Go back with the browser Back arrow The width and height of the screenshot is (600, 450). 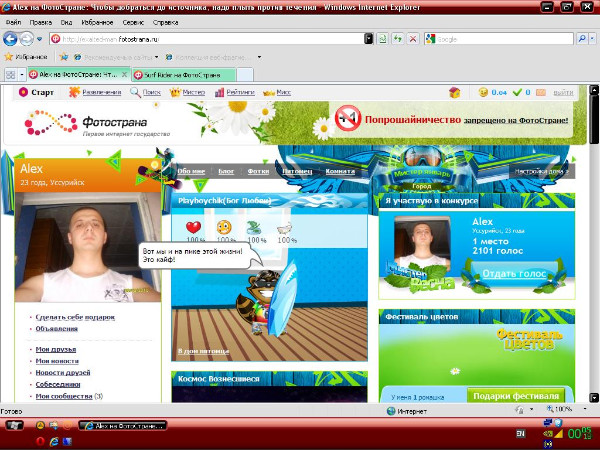click(x=10, y=39)
